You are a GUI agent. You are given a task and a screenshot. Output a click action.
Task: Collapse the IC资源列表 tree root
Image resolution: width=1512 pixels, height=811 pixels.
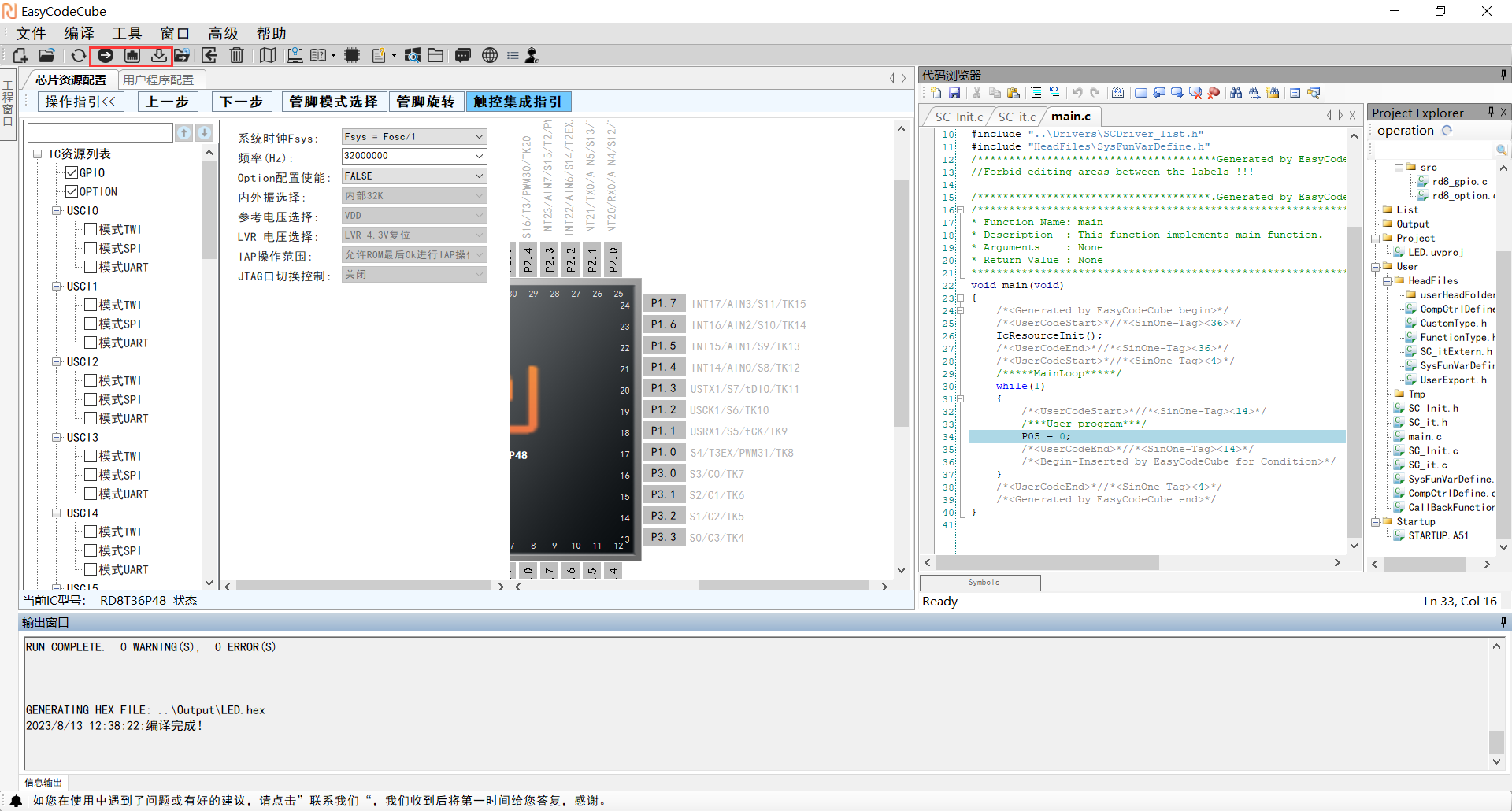coord(37,154)
